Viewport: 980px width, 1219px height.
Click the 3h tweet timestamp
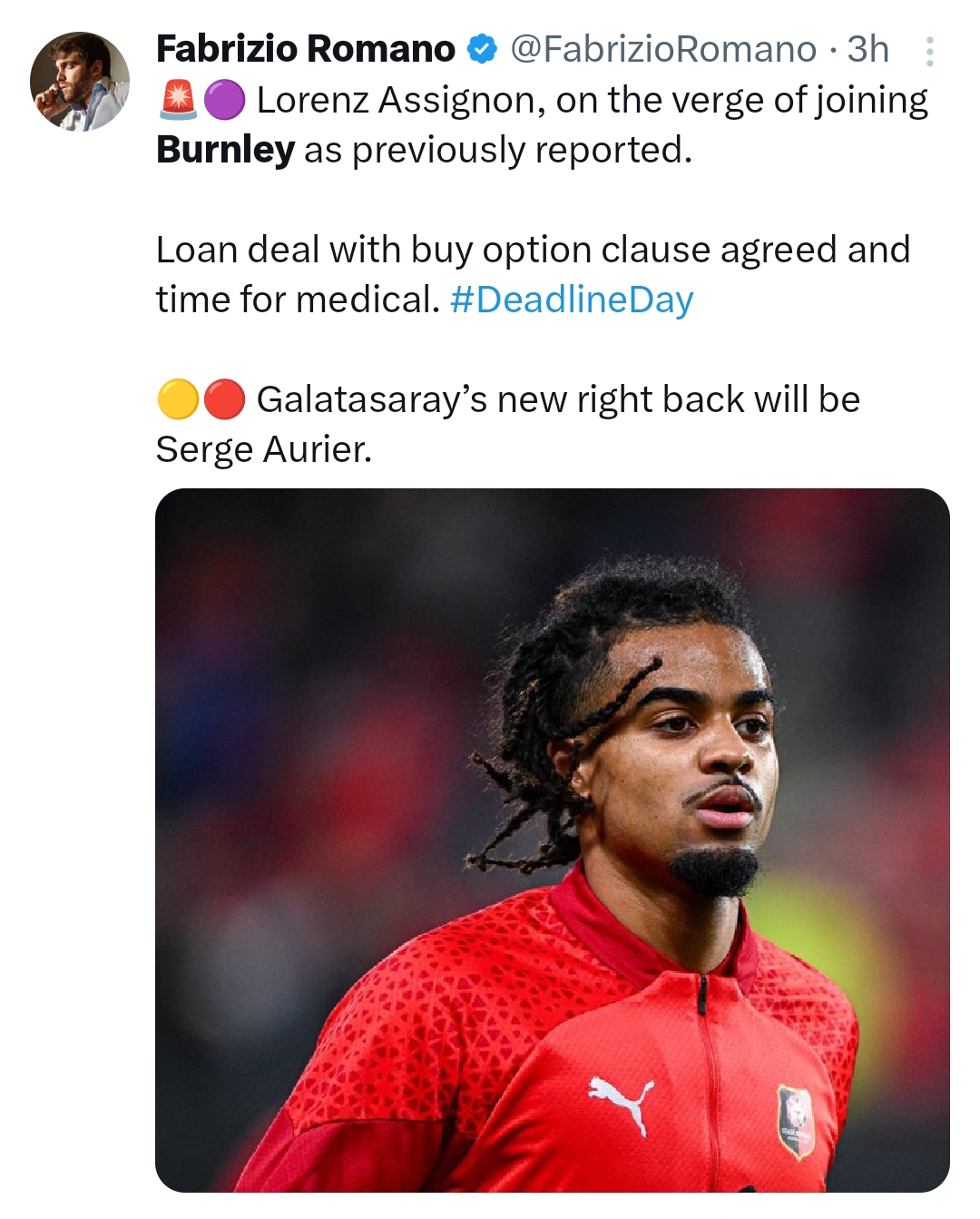[x=867, y=50]
